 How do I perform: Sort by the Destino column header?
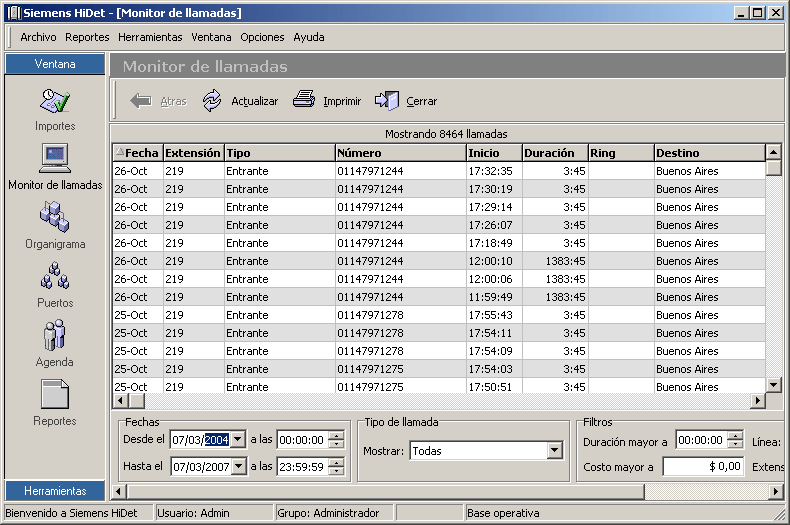(x=709, y=153)
